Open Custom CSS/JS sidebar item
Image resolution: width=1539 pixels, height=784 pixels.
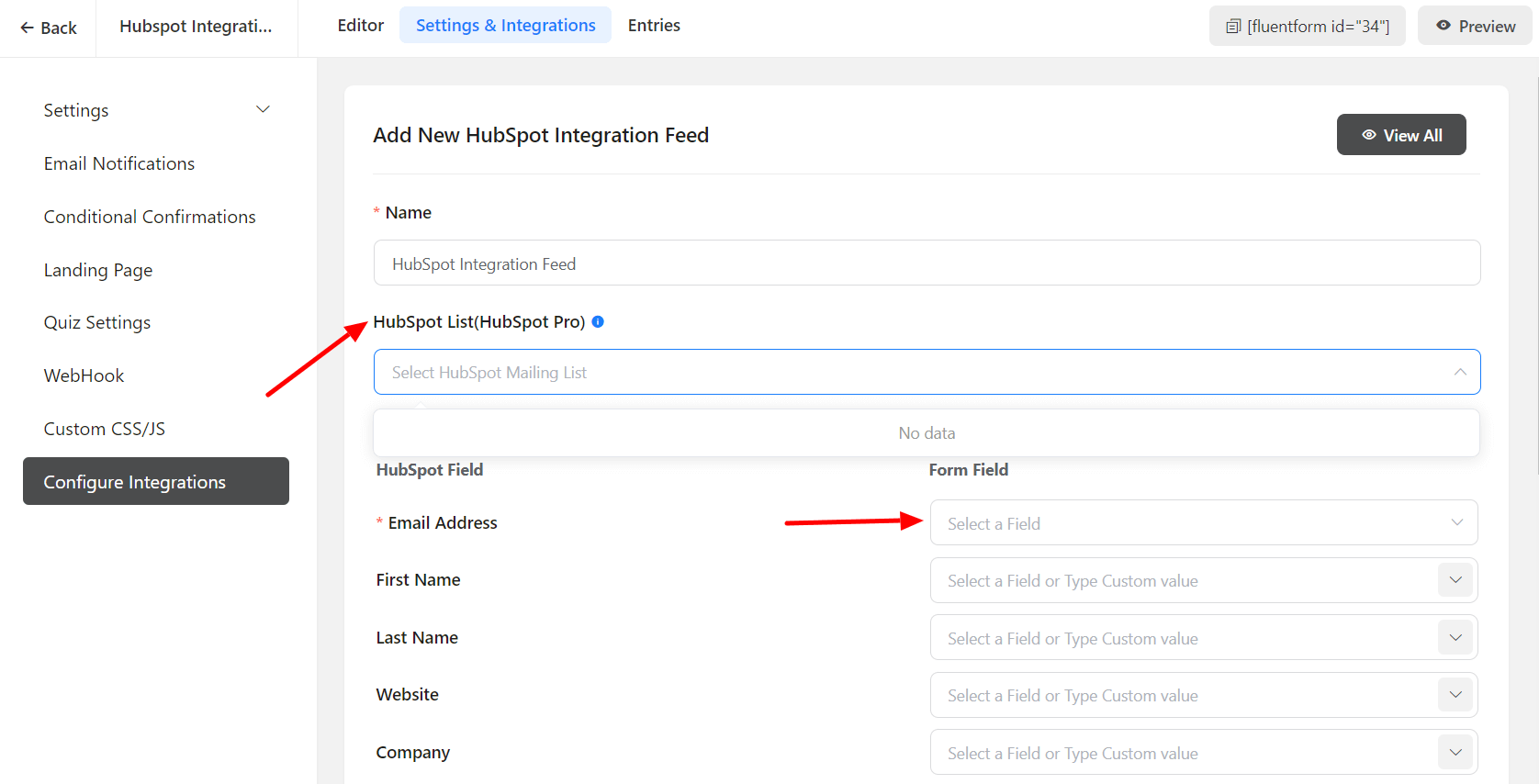pos(105,429)
